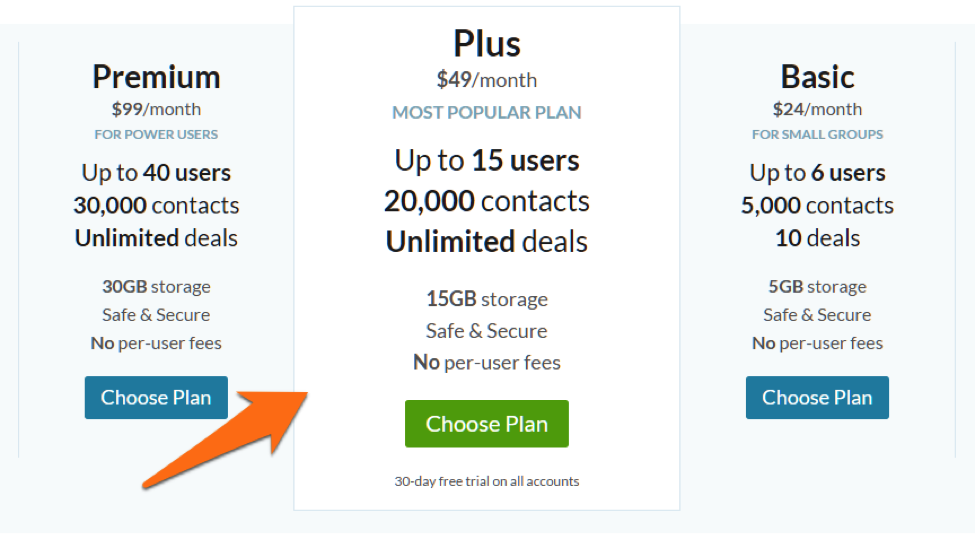Click the 5GB storage text in Basic
Screen dimensions: 975x534
tap(817, 287)
